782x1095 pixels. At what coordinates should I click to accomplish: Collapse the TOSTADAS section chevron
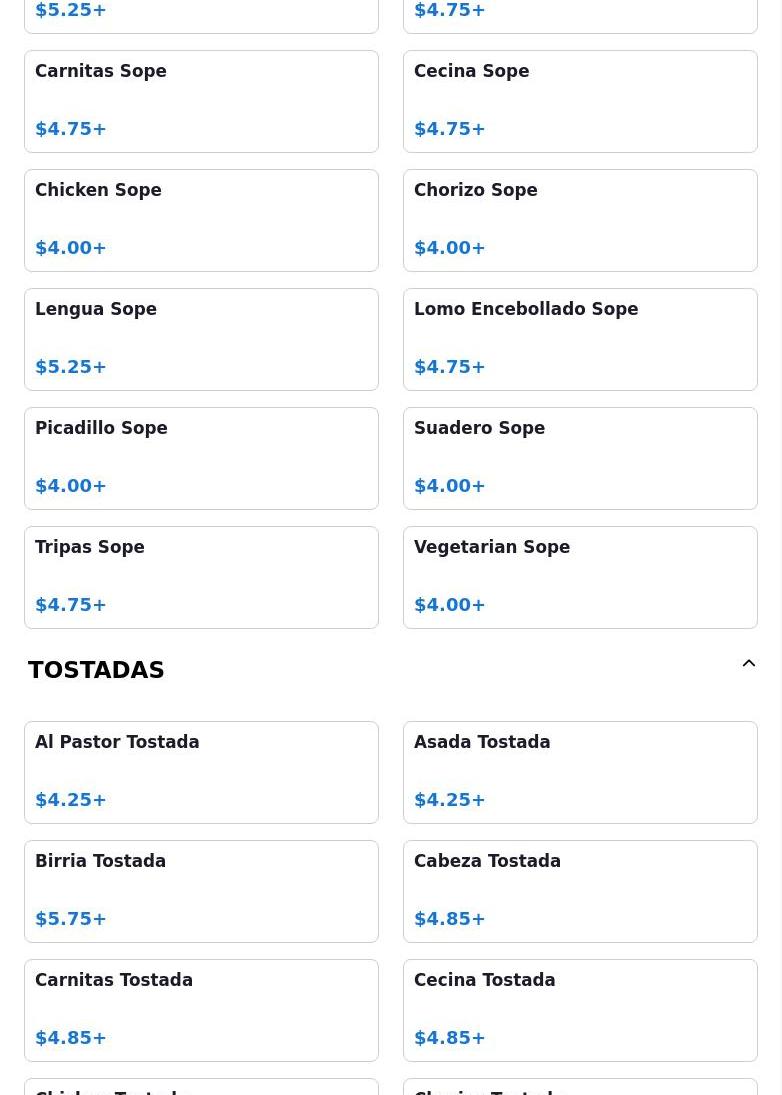748,663
